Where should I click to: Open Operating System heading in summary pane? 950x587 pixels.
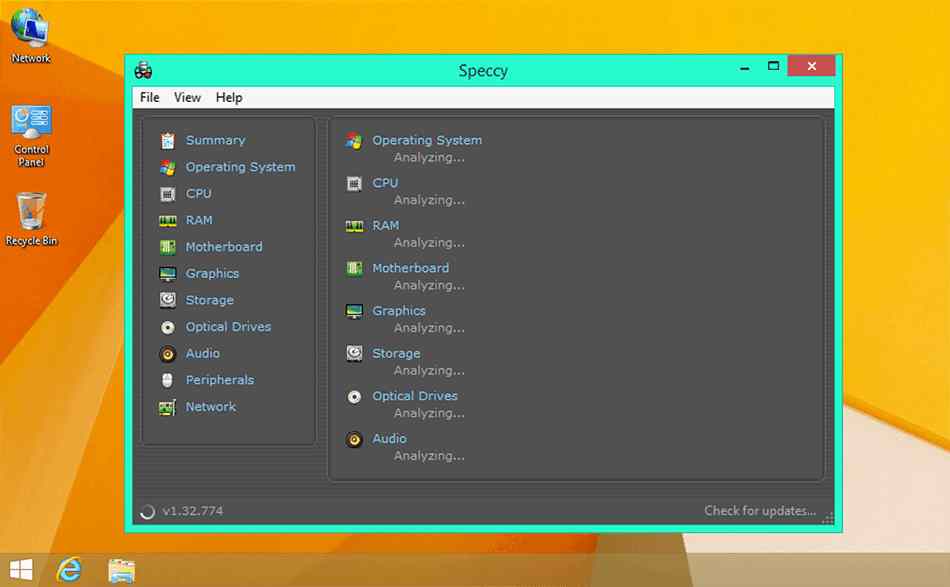point(427,140)
